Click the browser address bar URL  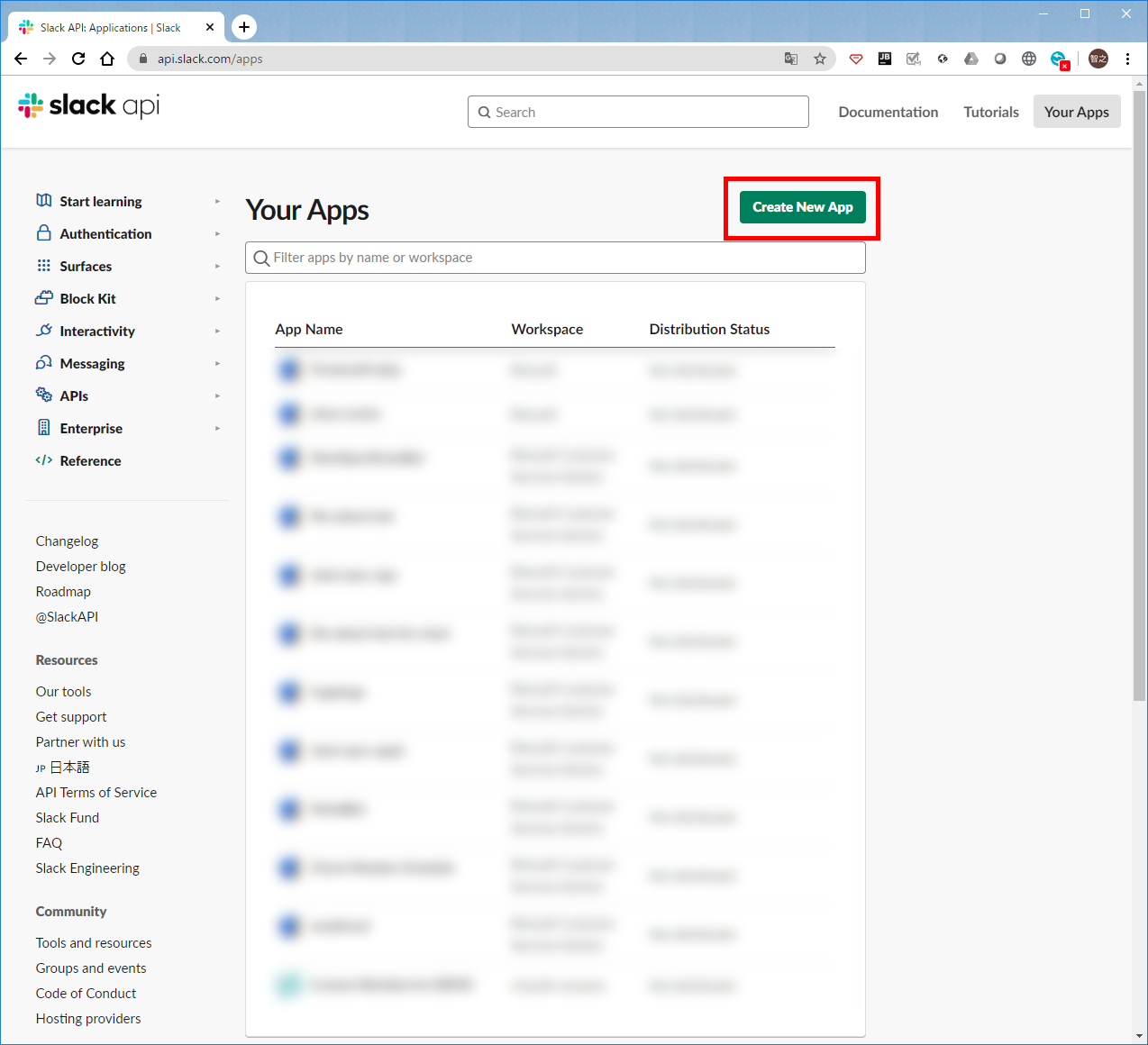(x=210, y=59)
